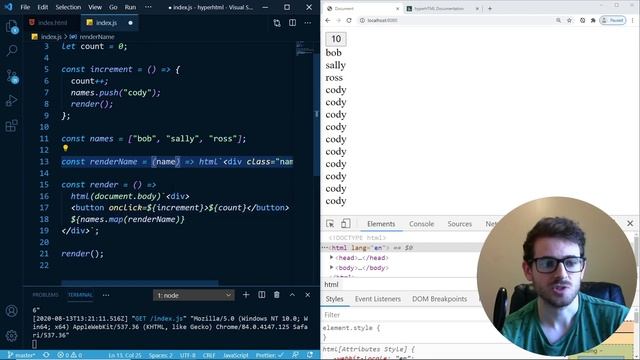
Task: Open the Run menu
Action: coord(130,7)
